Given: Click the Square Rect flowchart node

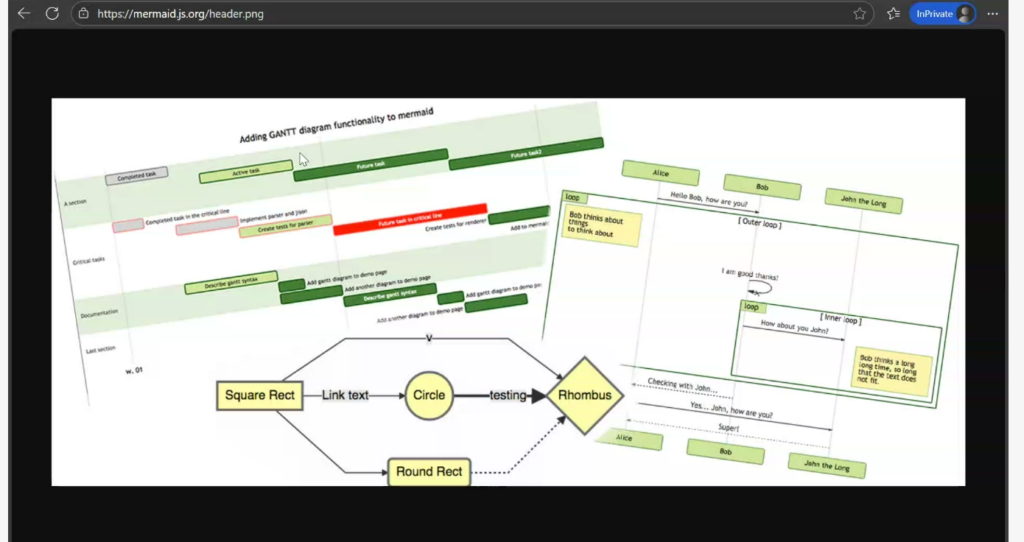Looking at the screenshot, I should pyautogui.click(x=259, y=395).
